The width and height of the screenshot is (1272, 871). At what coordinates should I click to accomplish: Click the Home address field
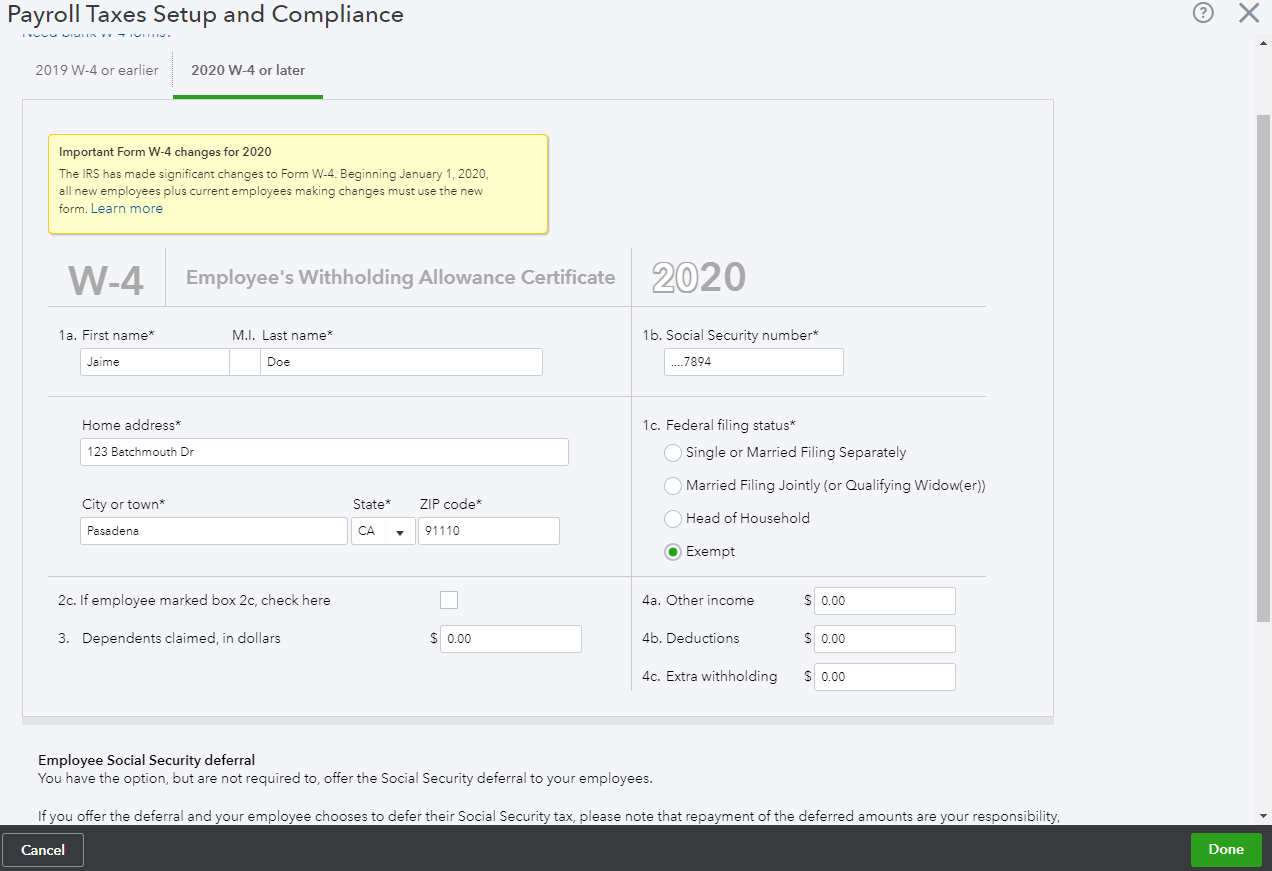tap(324, 452)
